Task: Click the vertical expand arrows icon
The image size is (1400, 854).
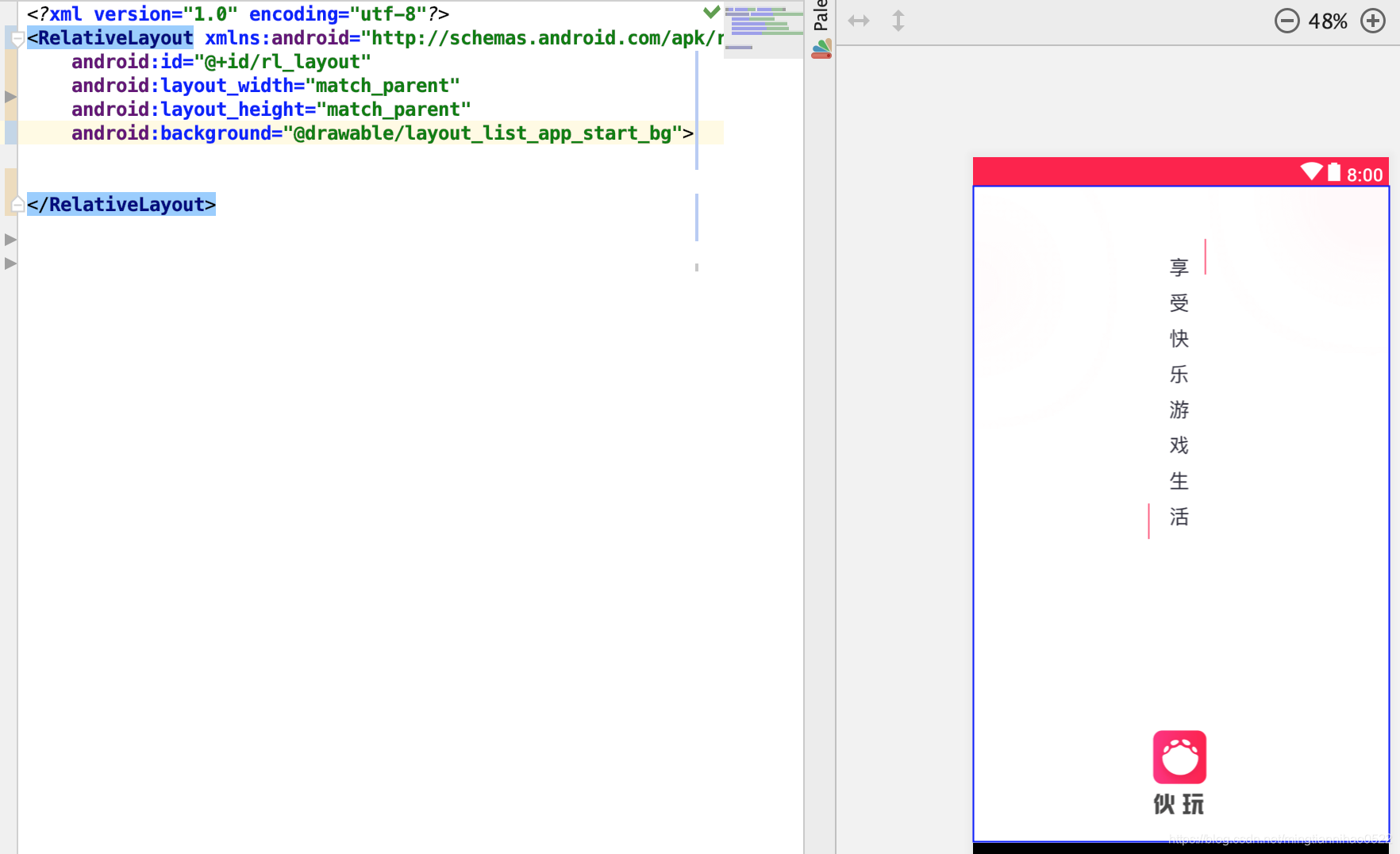Action: [x=898, y=21]
